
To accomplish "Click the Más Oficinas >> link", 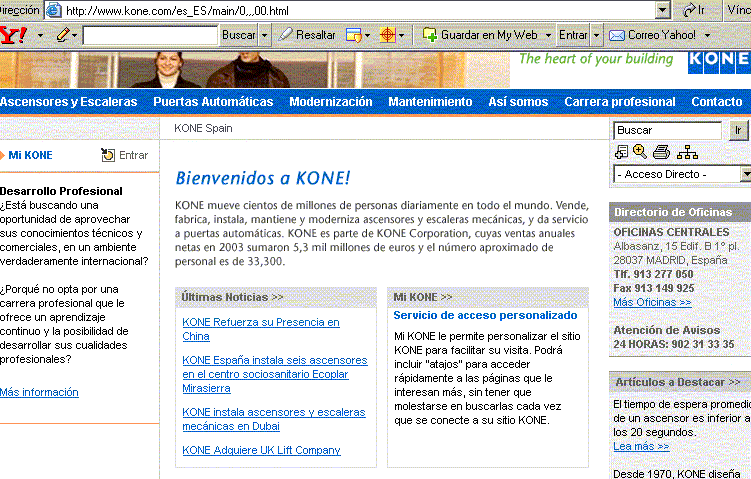I will [652, 302].
